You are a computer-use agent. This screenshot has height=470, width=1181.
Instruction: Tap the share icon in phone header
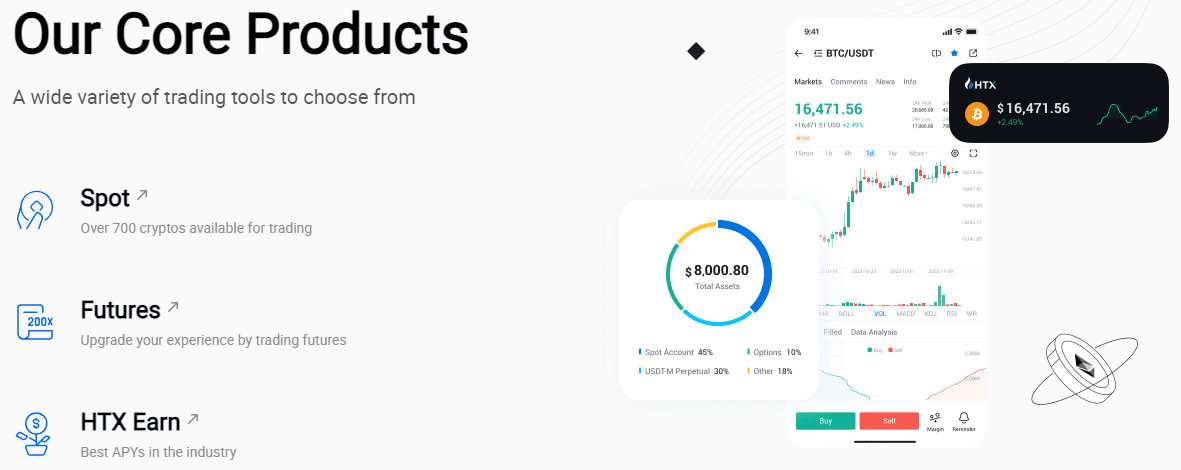[x=973, y=53]
